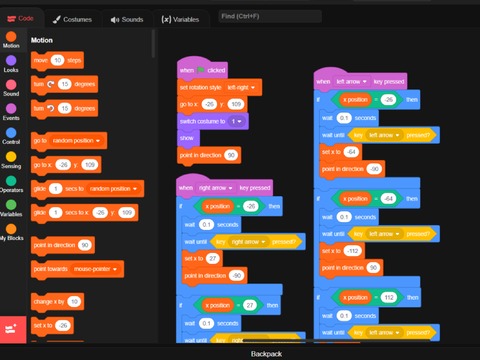The width and height of the screenshot is (480, 360).
Task: Open the My Blocks category
Action: pyautogui.click(x=11, y=232)
